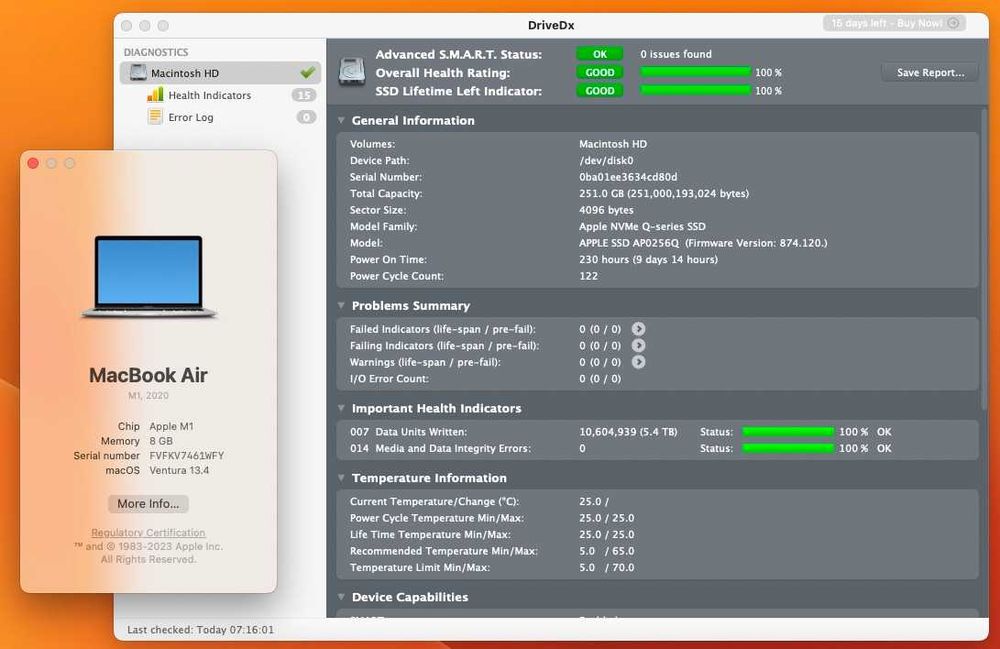Viewport: 1000px width, 649px height.
Task: Click the Advanced S.M.A.R.T. Status OK badge
Action: (599, 54)
